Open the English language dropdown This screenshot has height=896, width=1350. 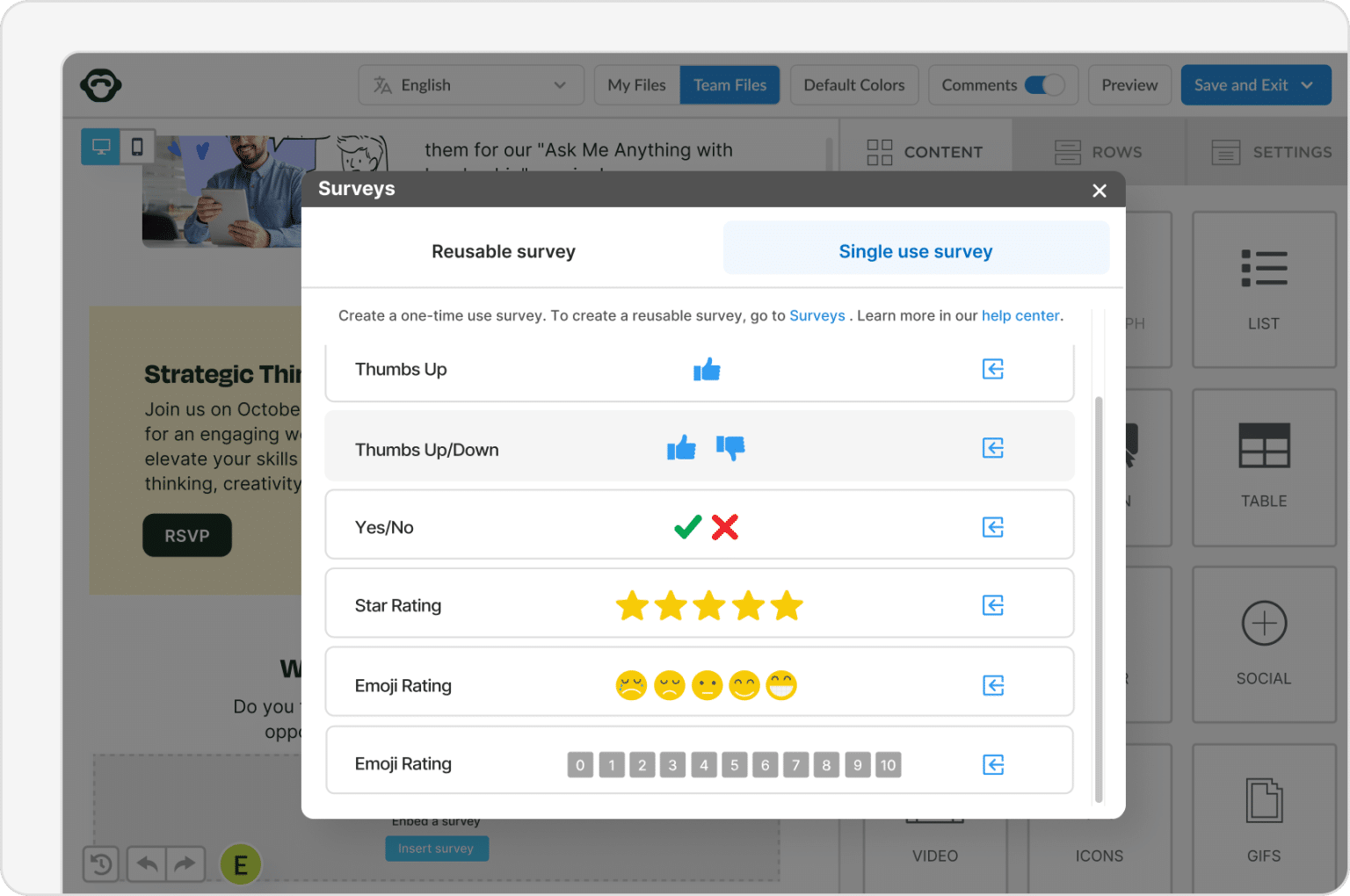tap(471, 84)
